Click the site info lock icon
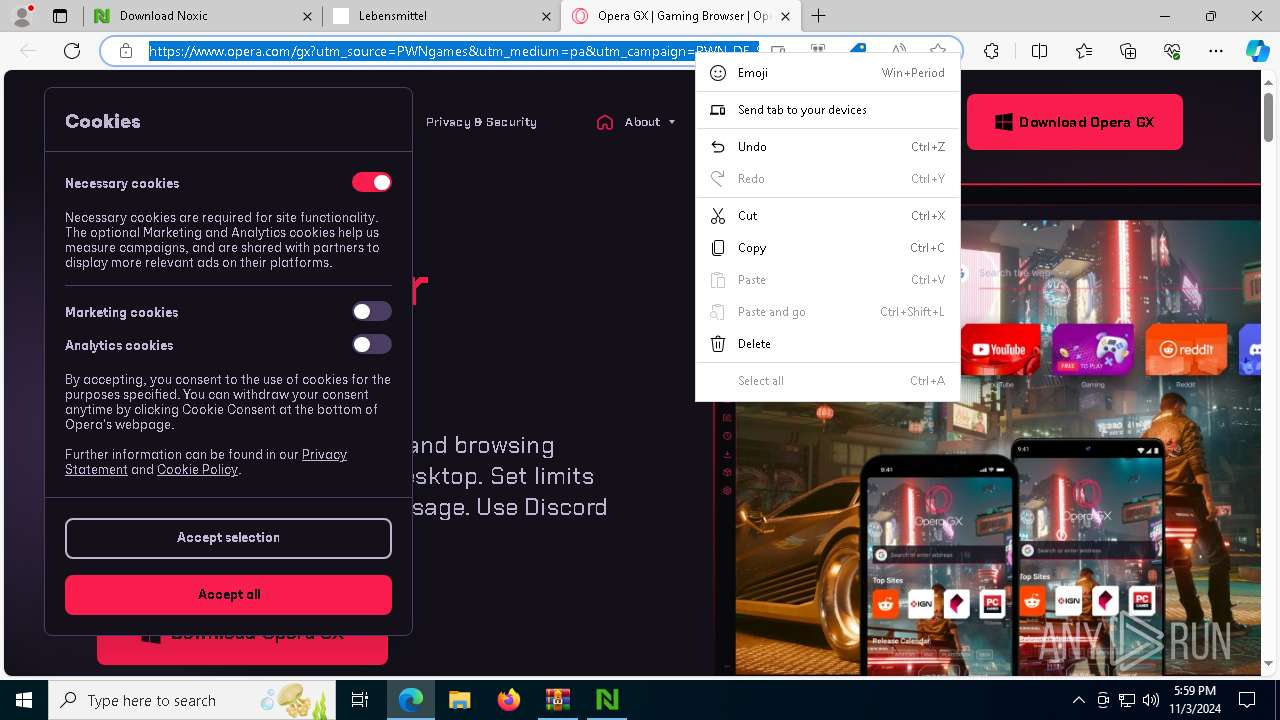1280x720 pixels. [x=126, y=51]
